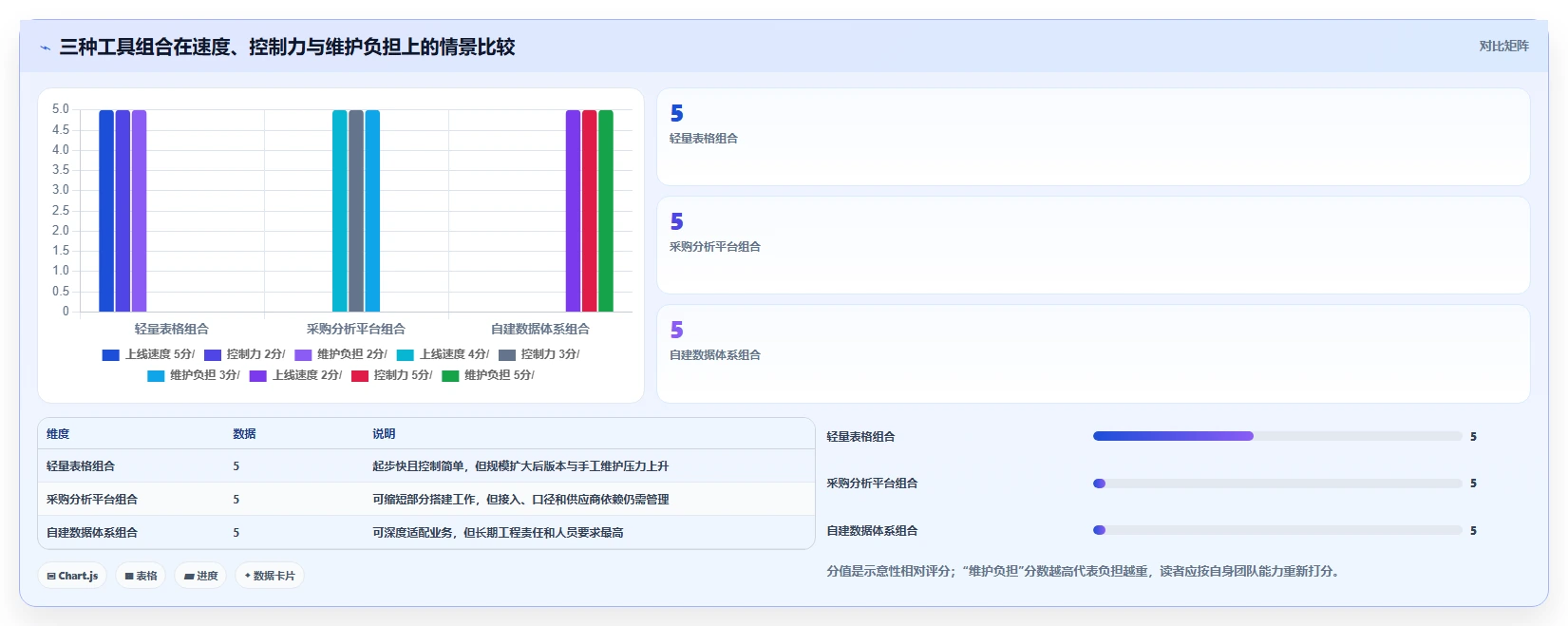Screen dimensions: 1568x626
Task: Click the dark blue first bar of 轻量表格组合
Action: click(x=106, y=211)
